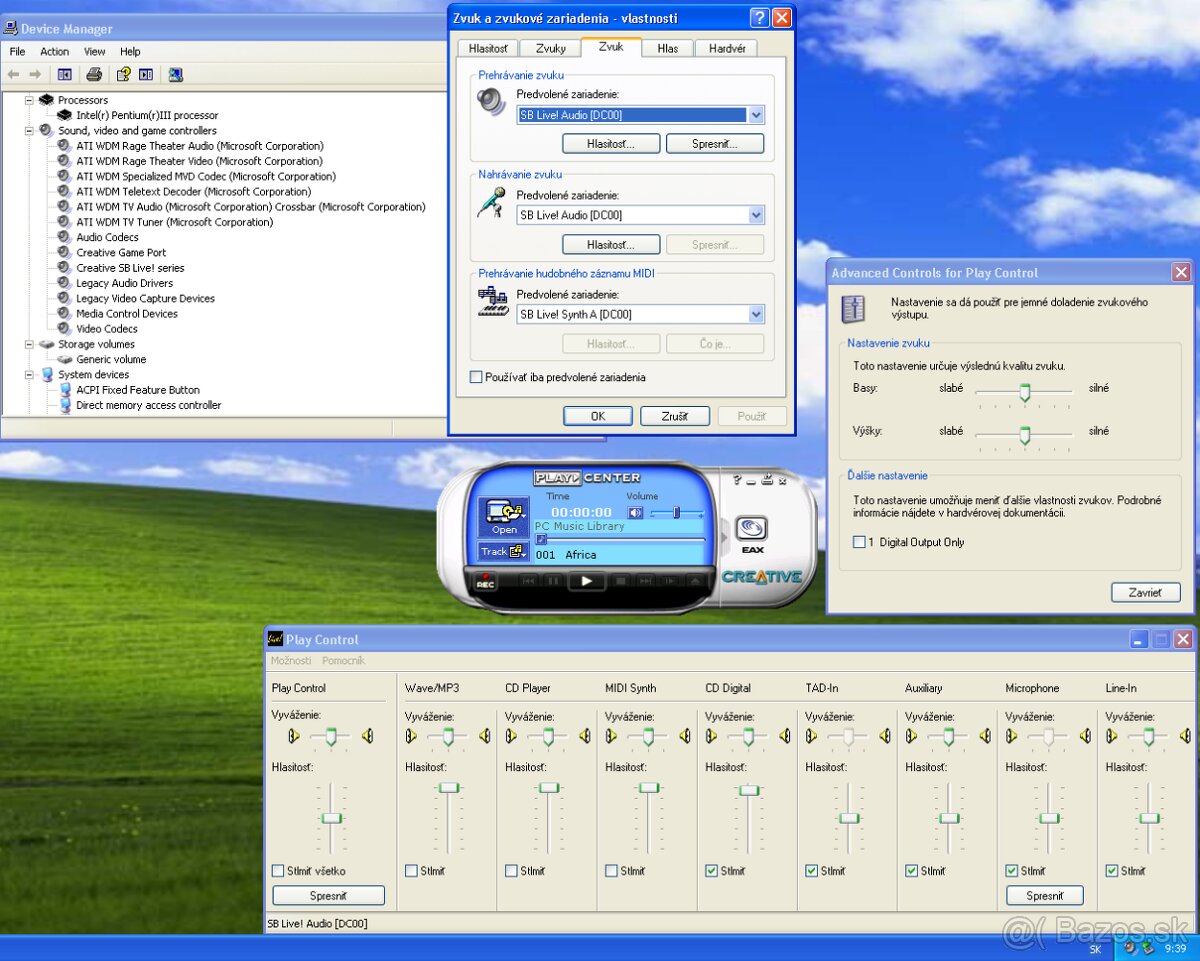
Task: Collapse the Sound, video and game controllers node
Action: click(30, 131)
